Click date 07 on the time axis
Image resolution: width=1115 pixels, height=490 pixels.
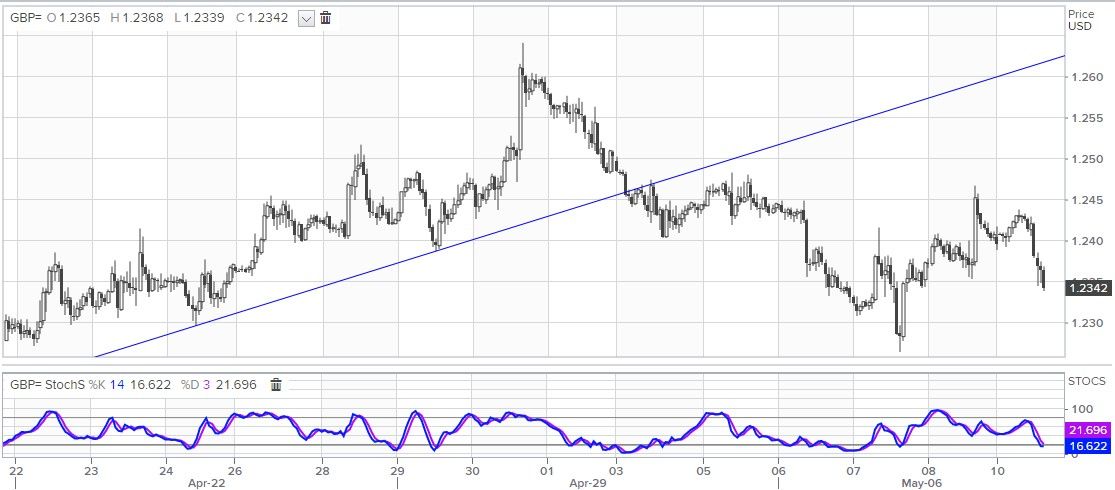pyautogui.click(x=854, y=470)
